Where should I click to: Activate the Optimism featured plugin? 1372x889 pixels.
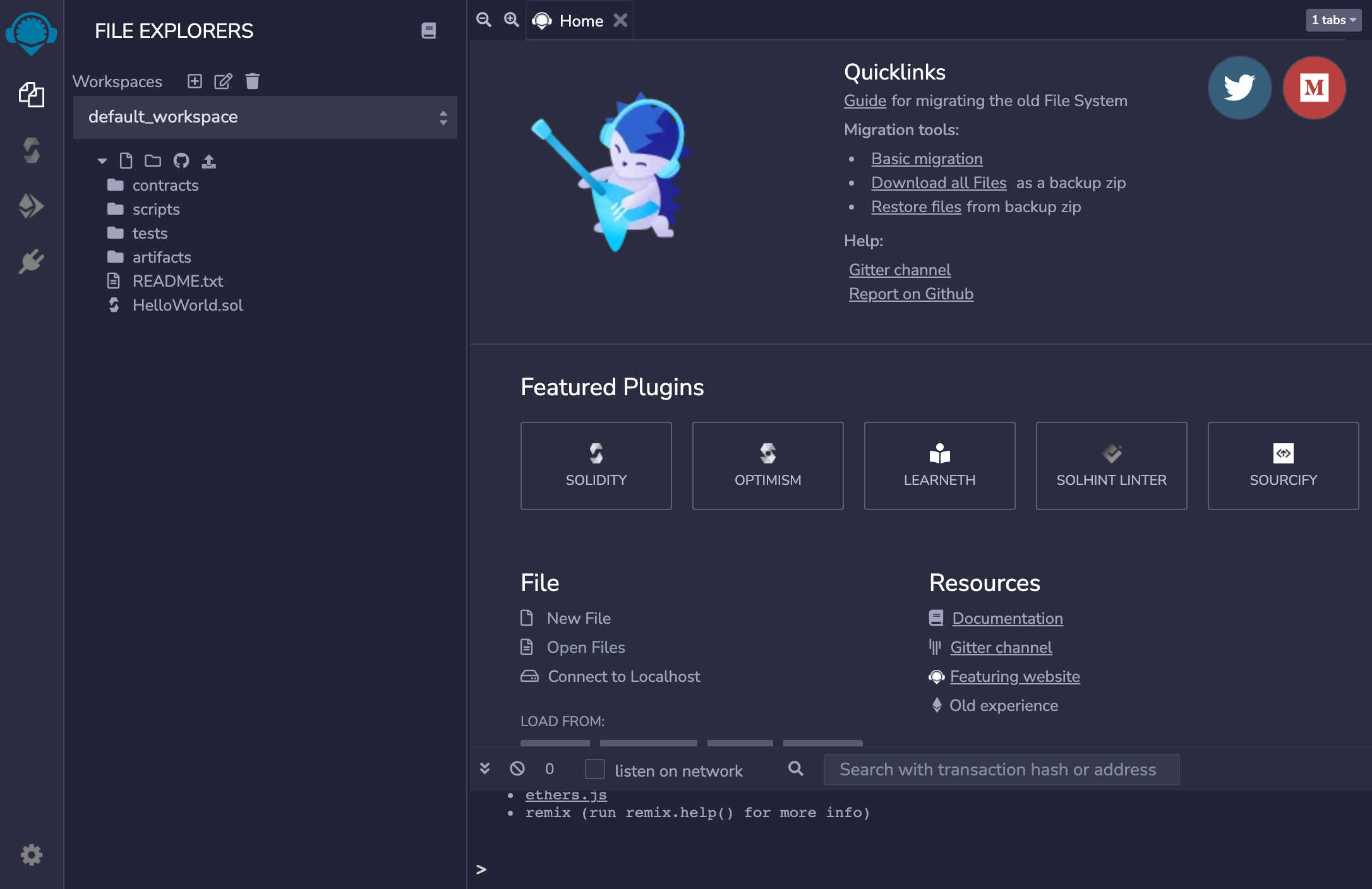[x=767, y=466]
